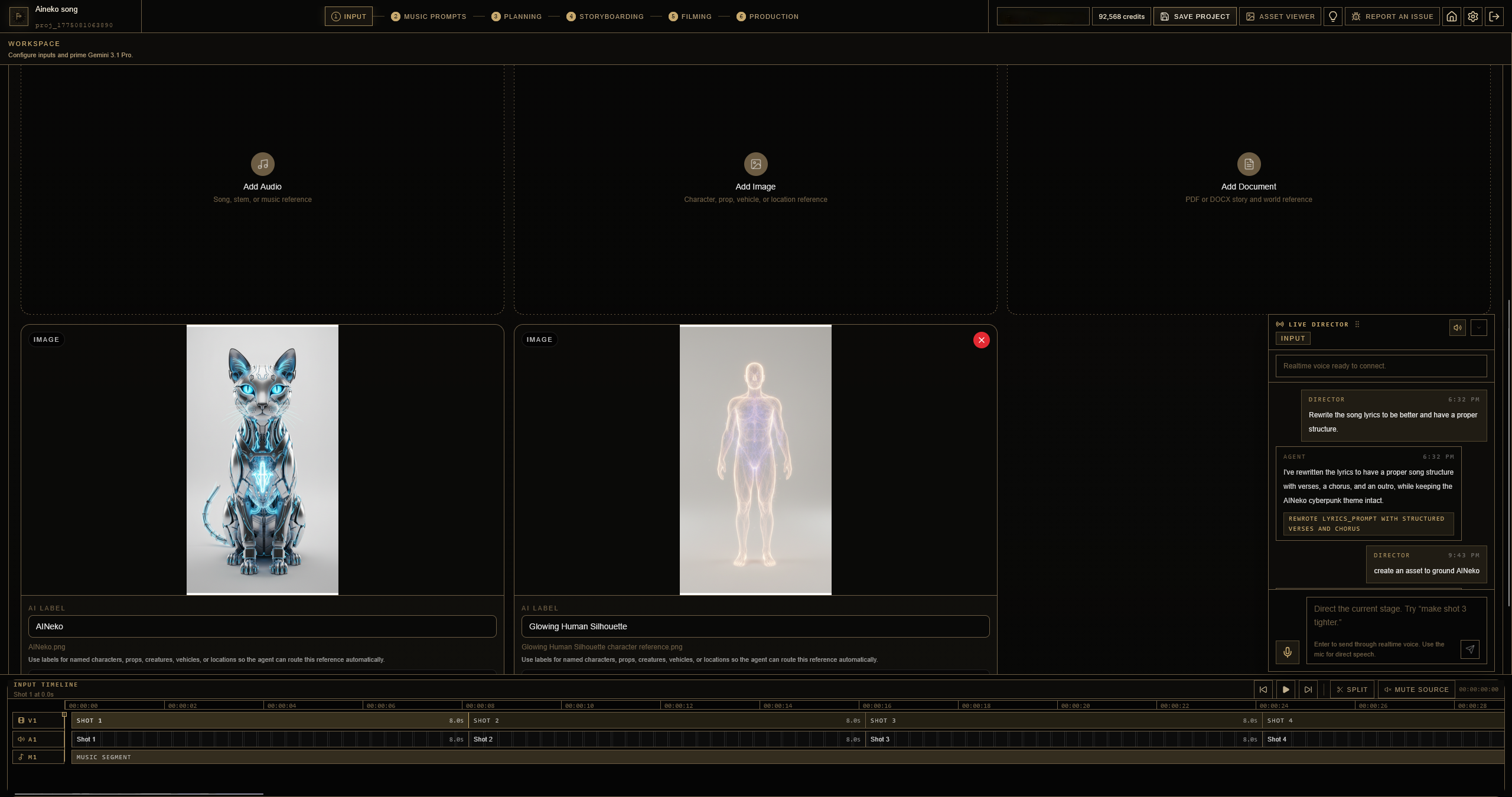1512x797 pixels.
Task: Click SPLIT scissors button
Action: pyautogui.click(x=1352, y=690)
